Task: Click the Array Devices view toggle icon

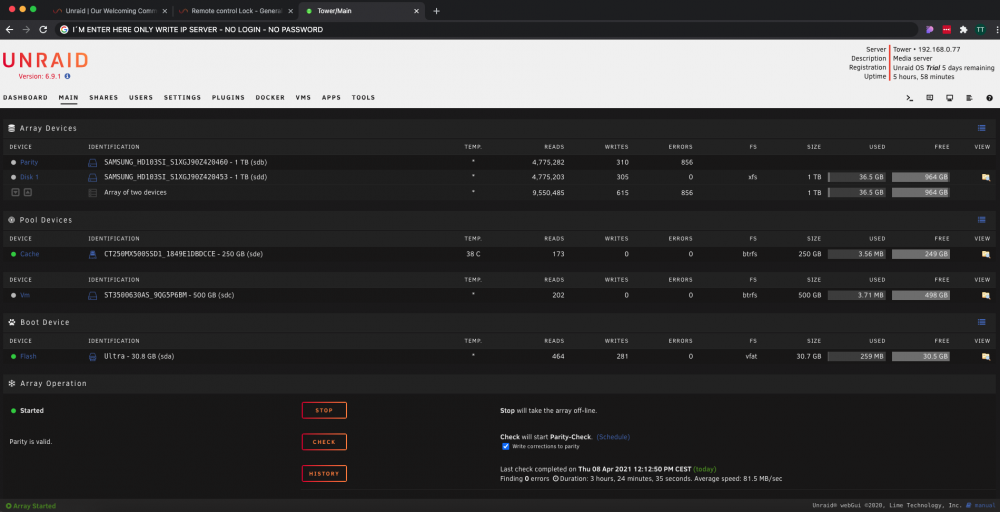Action: (982, 128)
